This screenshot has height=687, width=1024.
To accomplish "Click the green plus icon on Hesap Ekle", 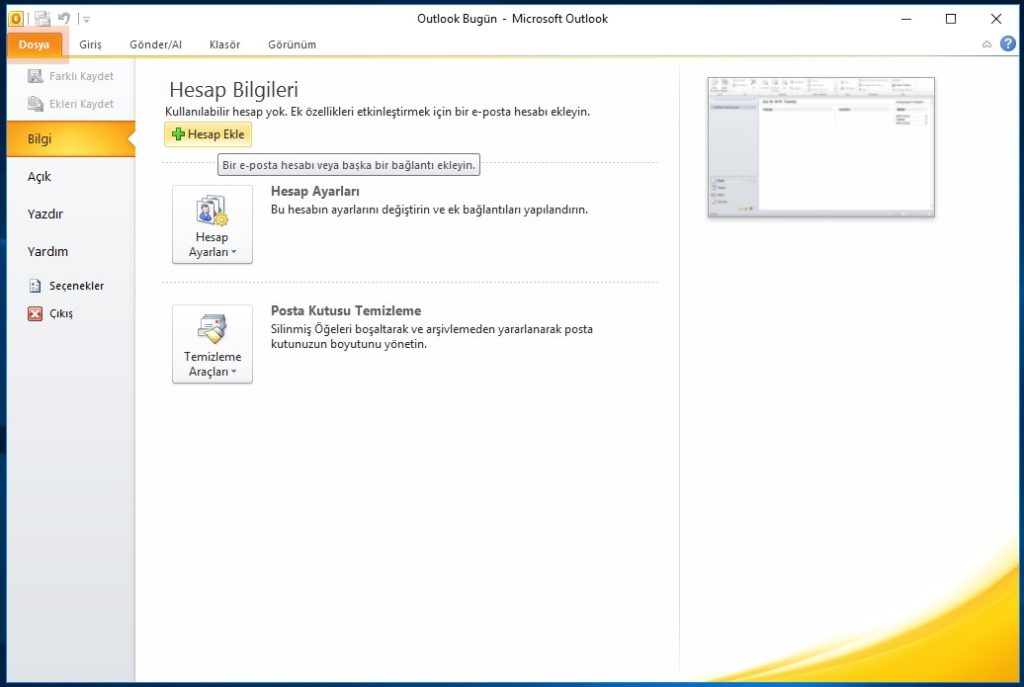I will coord(178,134).
